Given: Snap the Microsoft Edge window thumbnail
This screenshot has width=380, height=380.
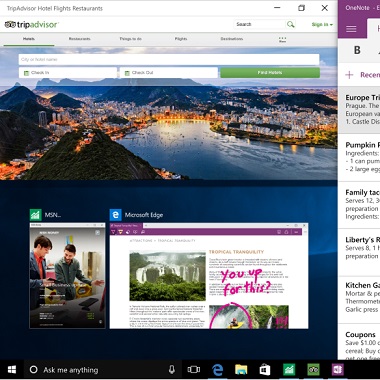Looking at the screenshot, I should [x=209, y=276].
